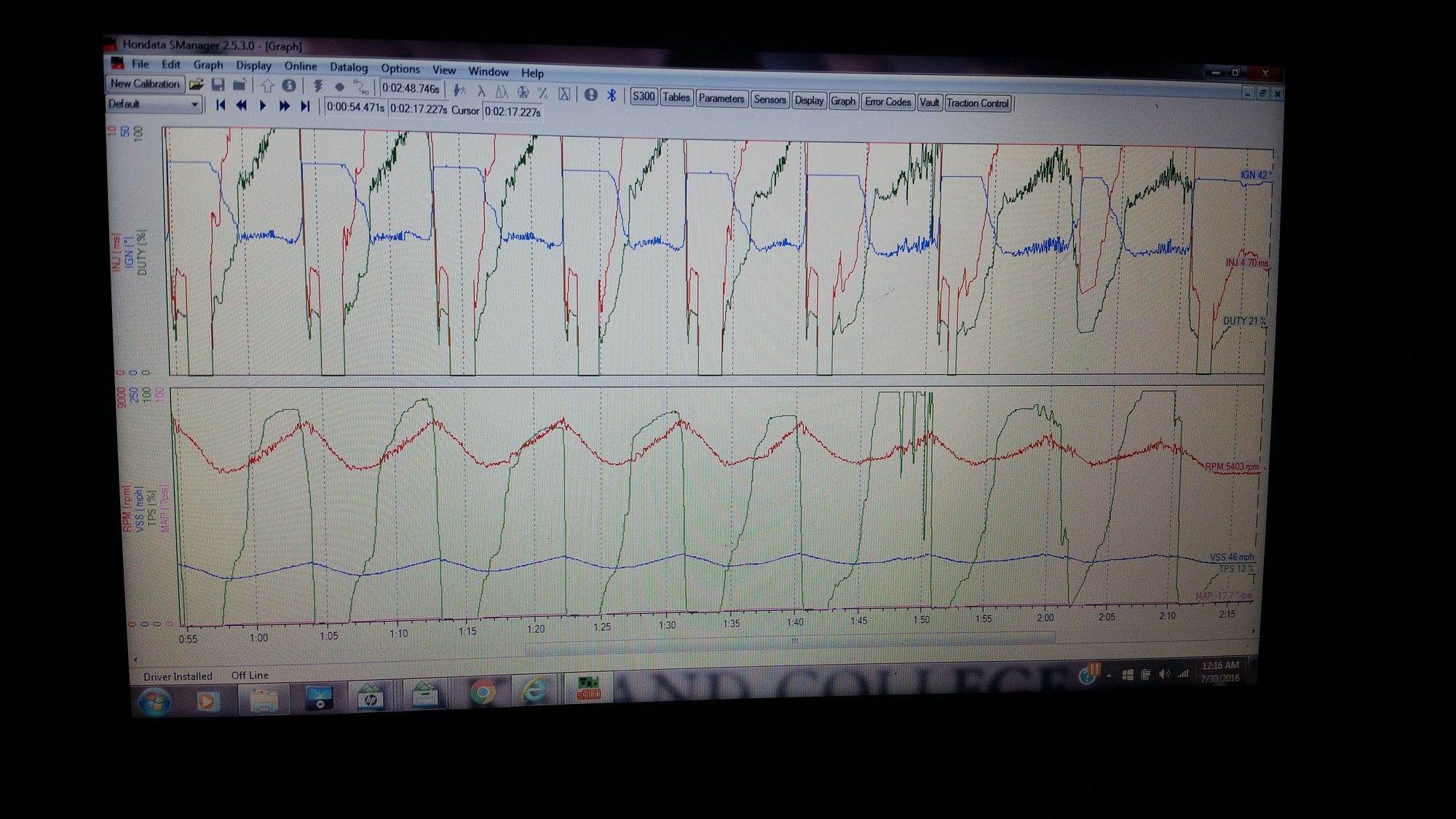Open the Online menu

point(300,66)
